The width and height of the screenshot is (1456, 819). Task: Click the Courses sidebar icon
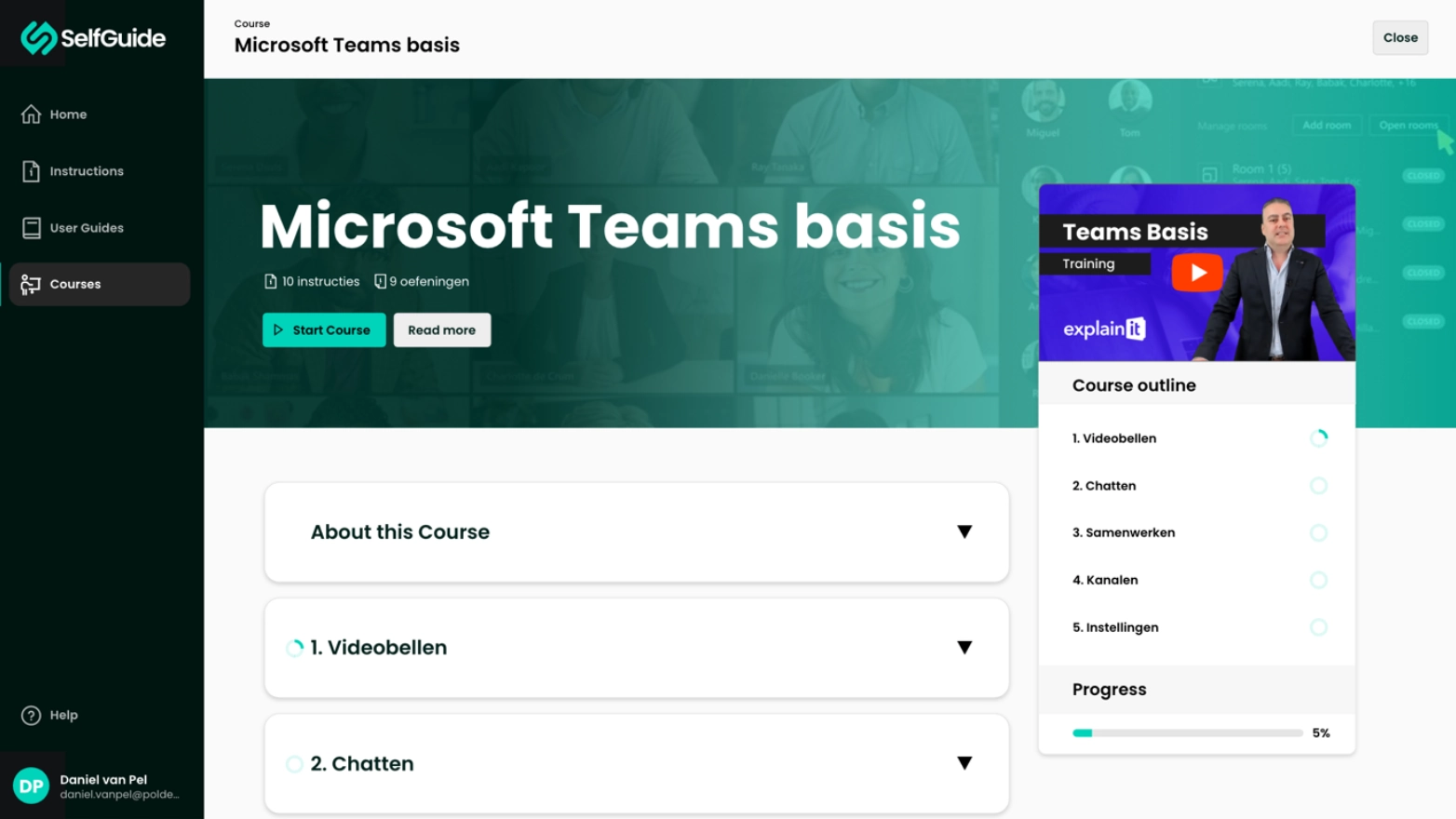point(31,285)
